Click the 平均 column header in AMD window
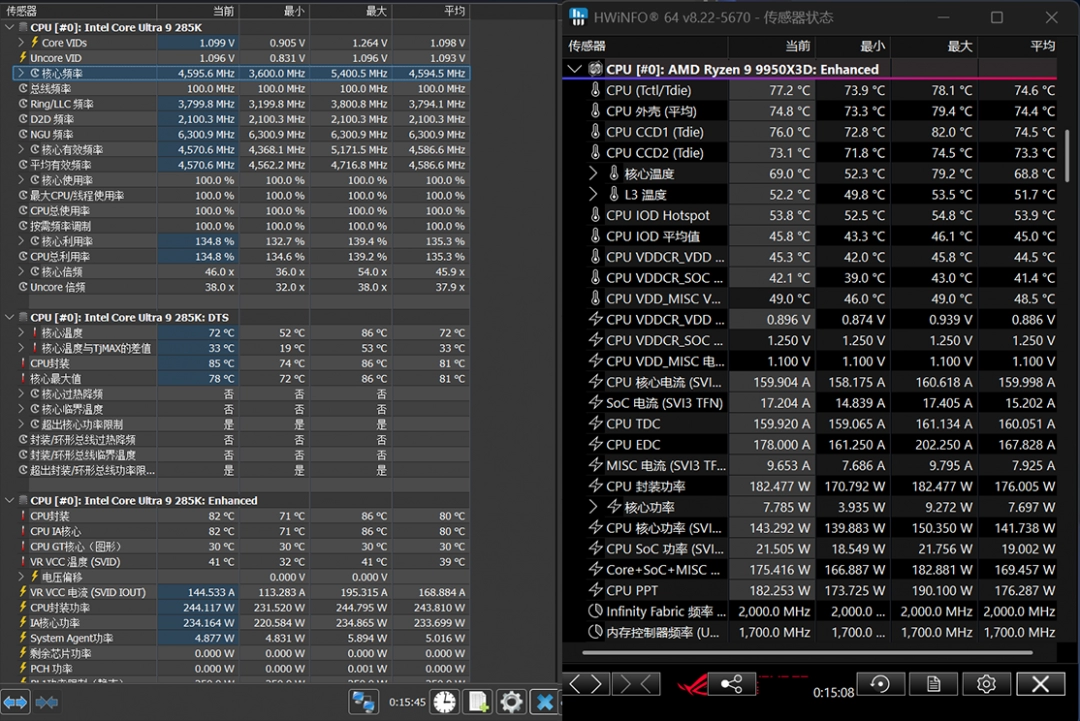 [x=1017, y=46]
